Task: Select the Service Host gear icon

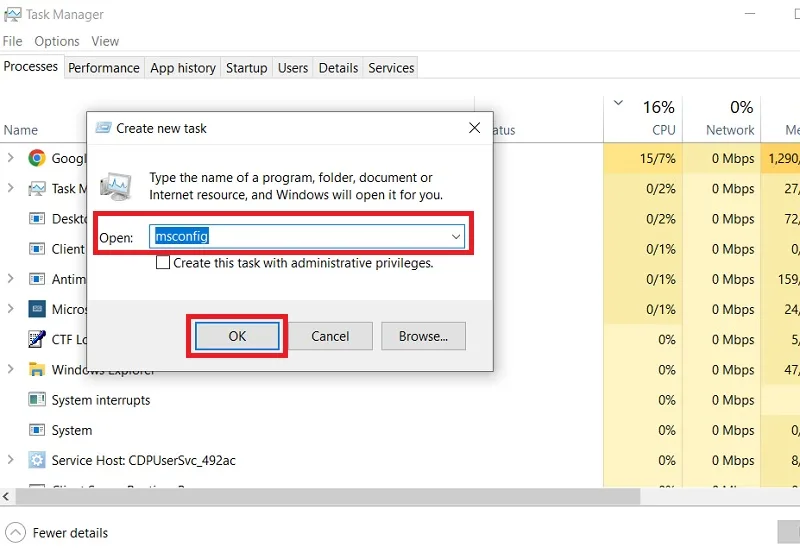Action: point(37,460)
